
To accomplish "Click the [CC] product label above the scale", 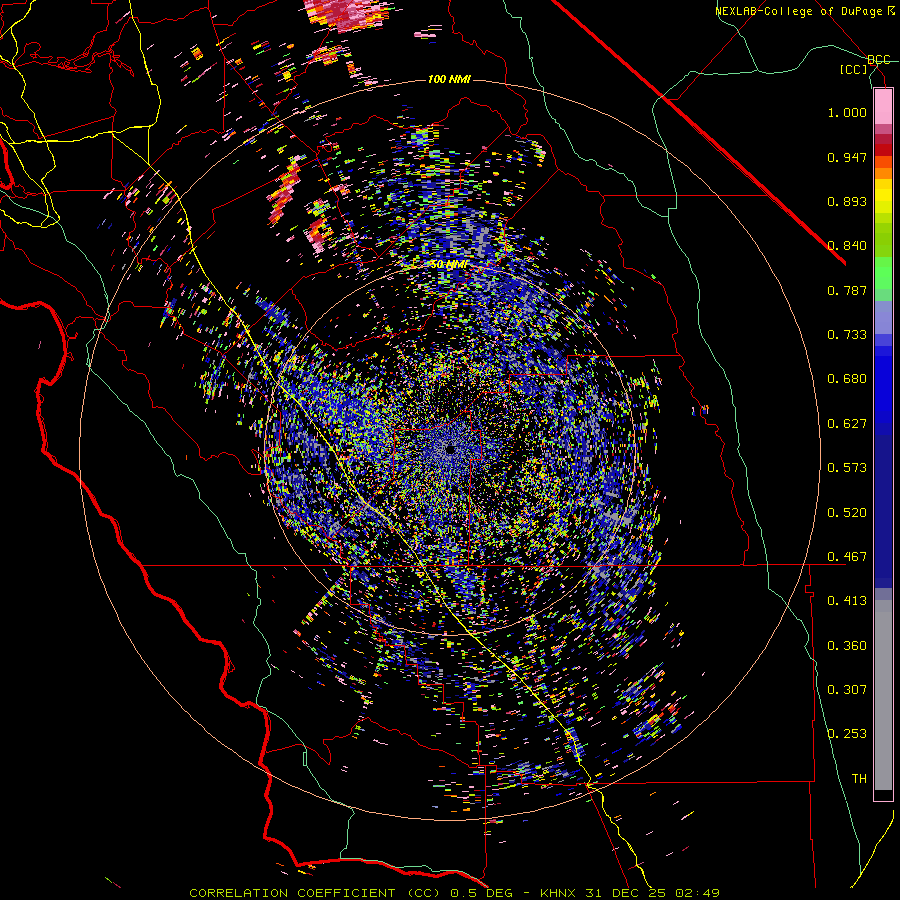I will pos(854,69).
